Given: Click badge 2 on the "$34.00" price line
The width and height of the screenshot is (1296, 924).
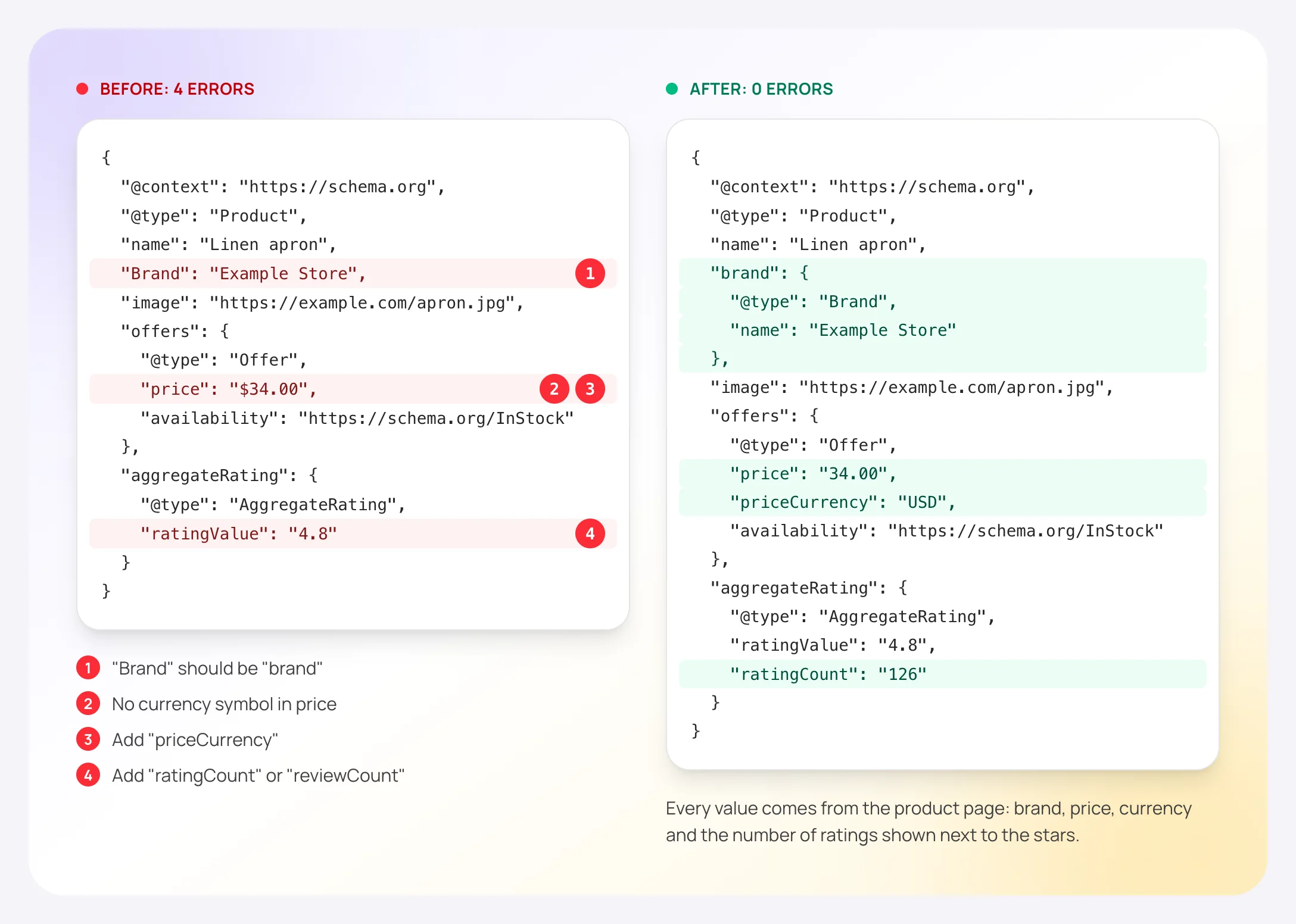Looking at the screenshot, I should pyautogui.click(x=554, y=389).
